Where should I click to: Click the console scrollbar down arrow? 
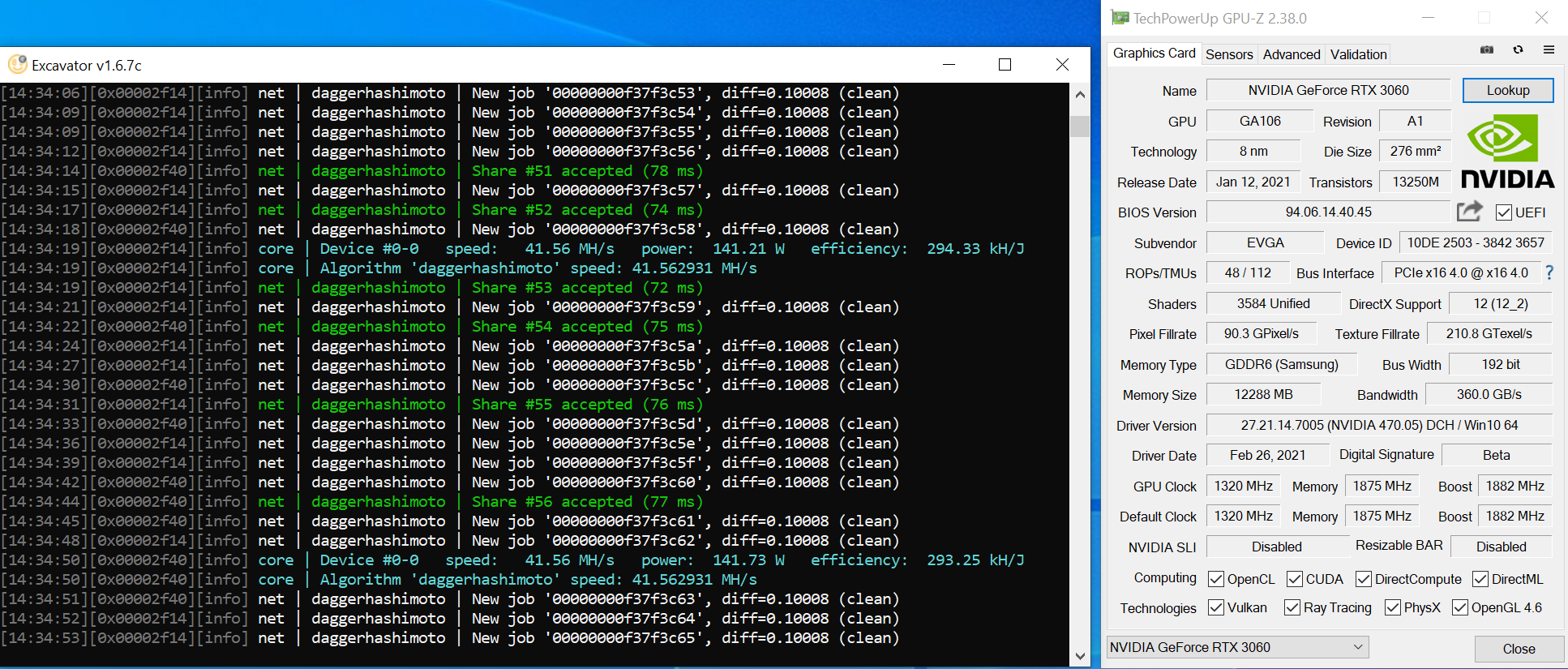tap(1080, 655)
